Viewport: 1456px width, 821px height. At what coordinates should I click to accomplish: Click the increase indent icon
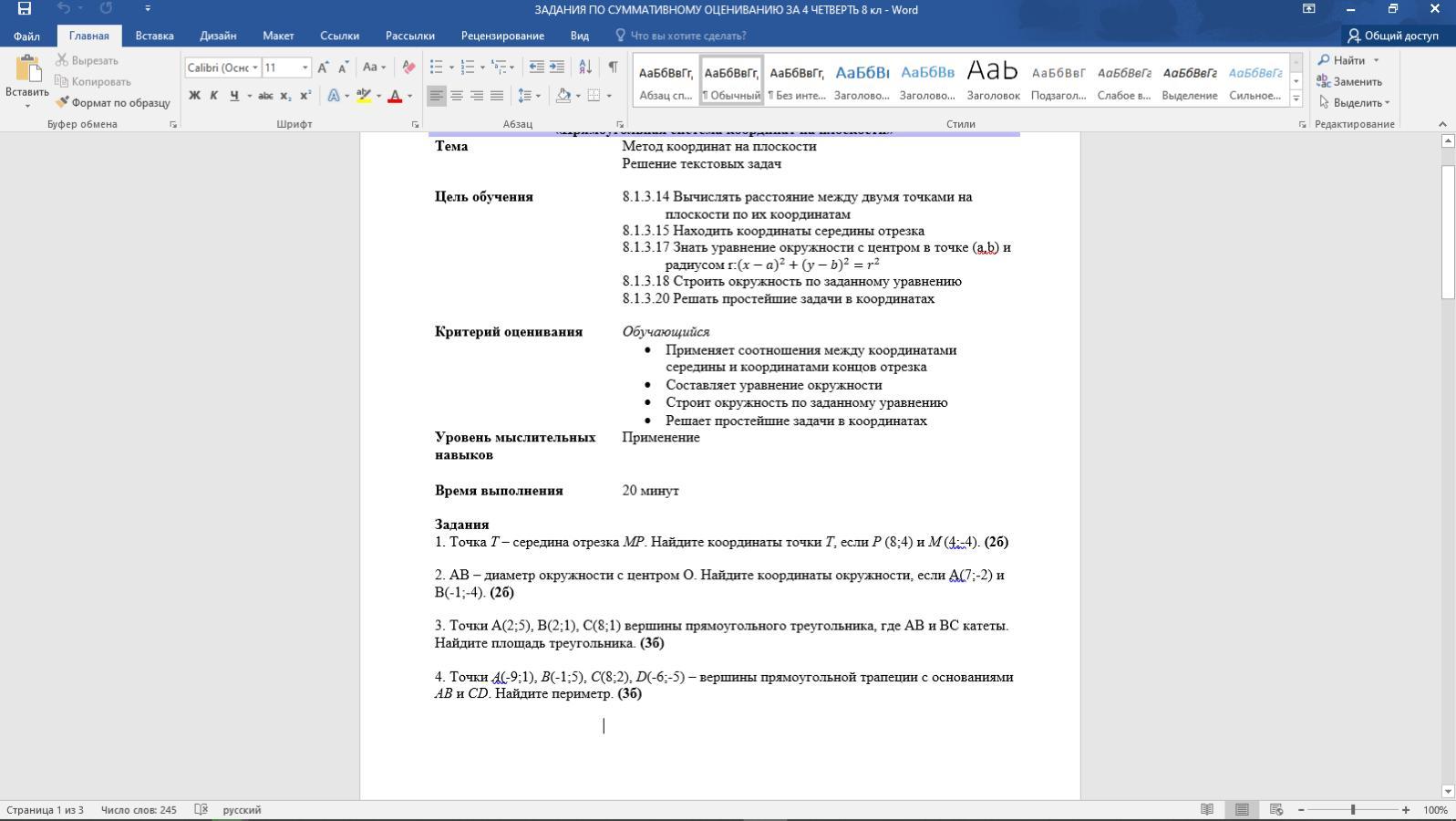tap(556, 67)
